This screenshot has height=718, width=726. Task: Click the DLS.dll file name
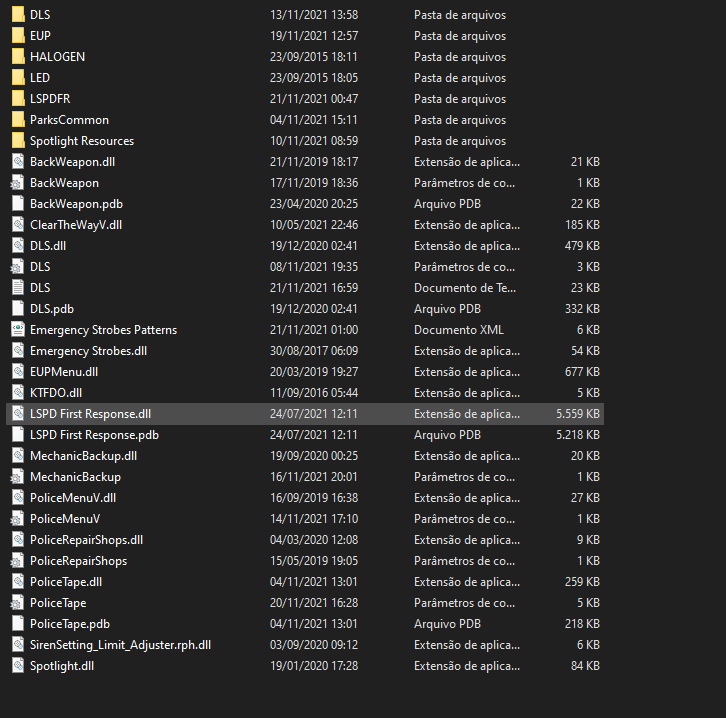click(x=48, y=246)
